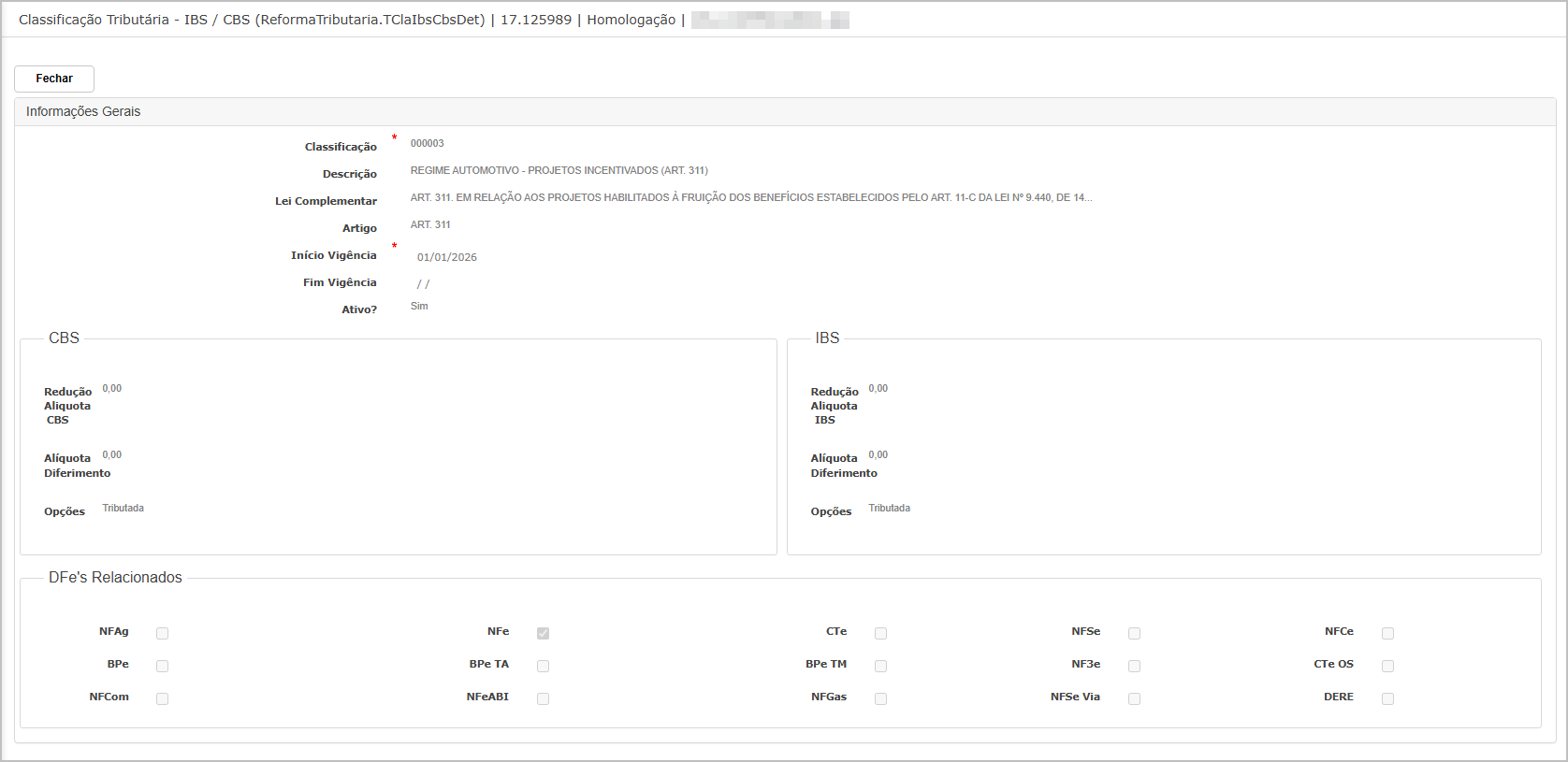Enable the CTe checkbox

click(880, 633)
